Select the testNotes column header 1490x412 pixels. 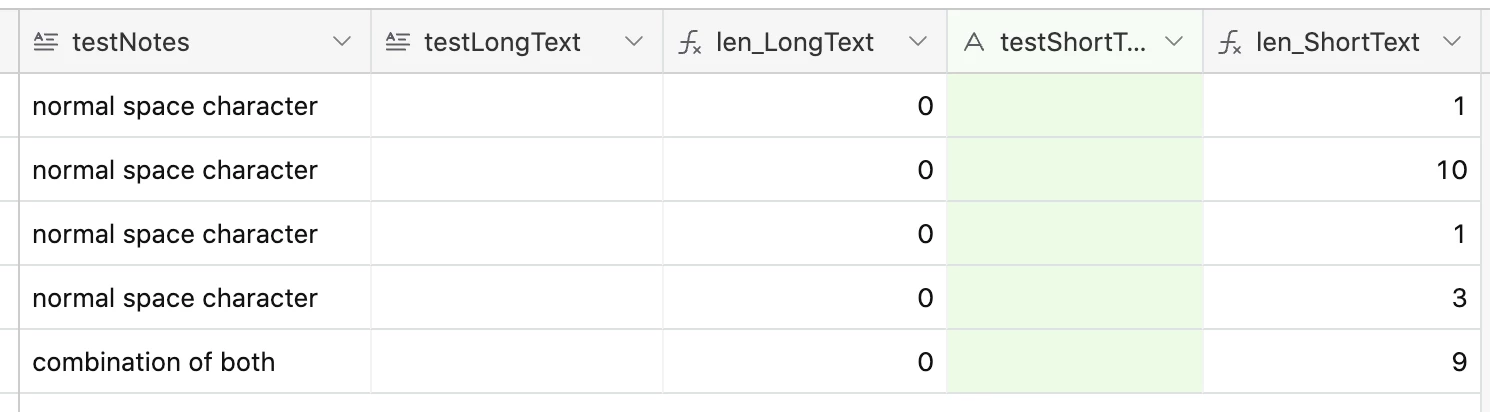195,42
